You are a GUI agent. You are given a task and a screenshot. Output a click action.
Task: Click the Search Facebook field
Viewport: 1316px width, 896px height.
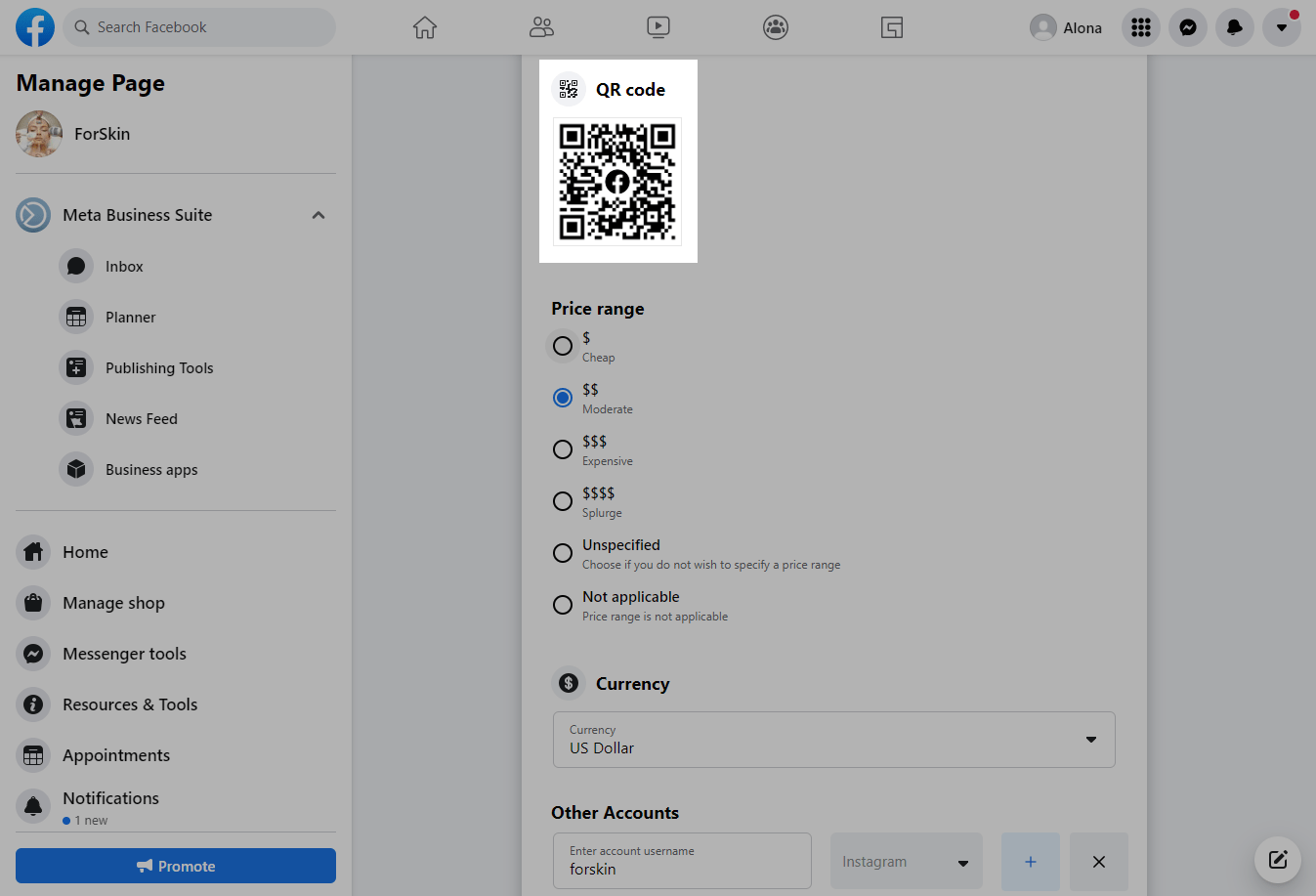(x=199, y=27)
